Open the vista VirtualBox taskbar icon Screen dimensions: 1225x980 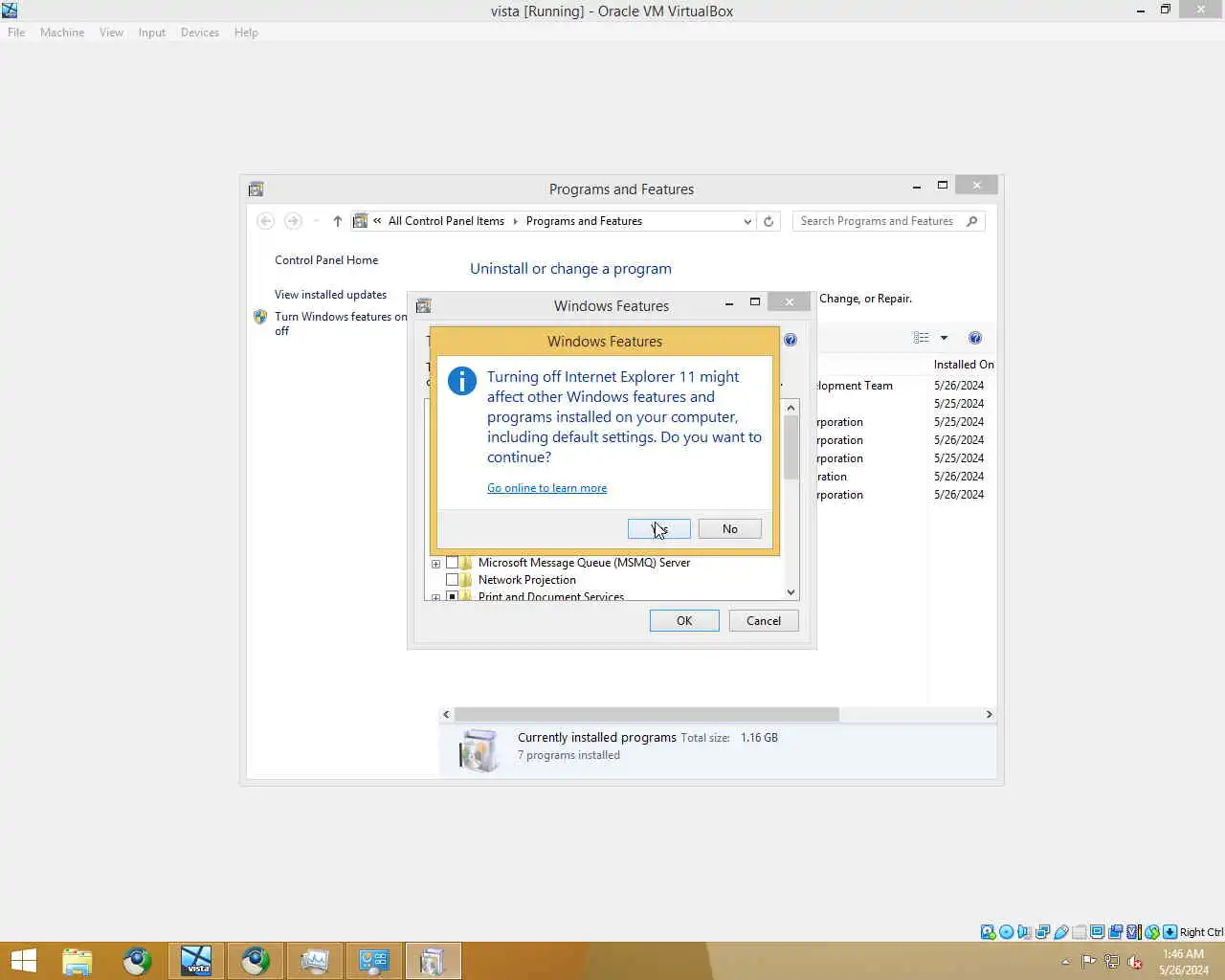coord(196,961)
